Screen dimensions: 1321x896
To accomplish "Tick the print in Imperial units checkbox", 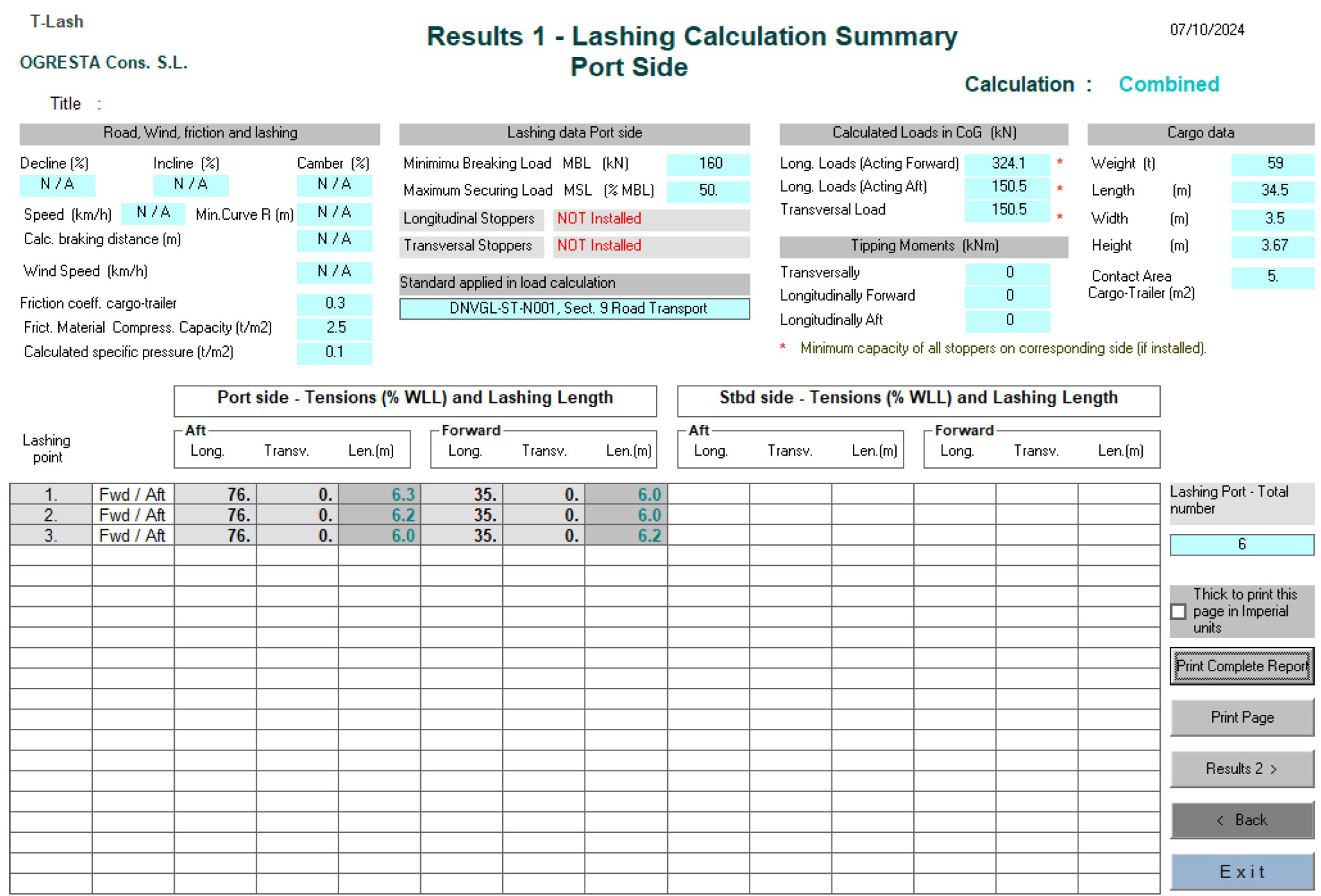I will click(x=1178, y=612).
